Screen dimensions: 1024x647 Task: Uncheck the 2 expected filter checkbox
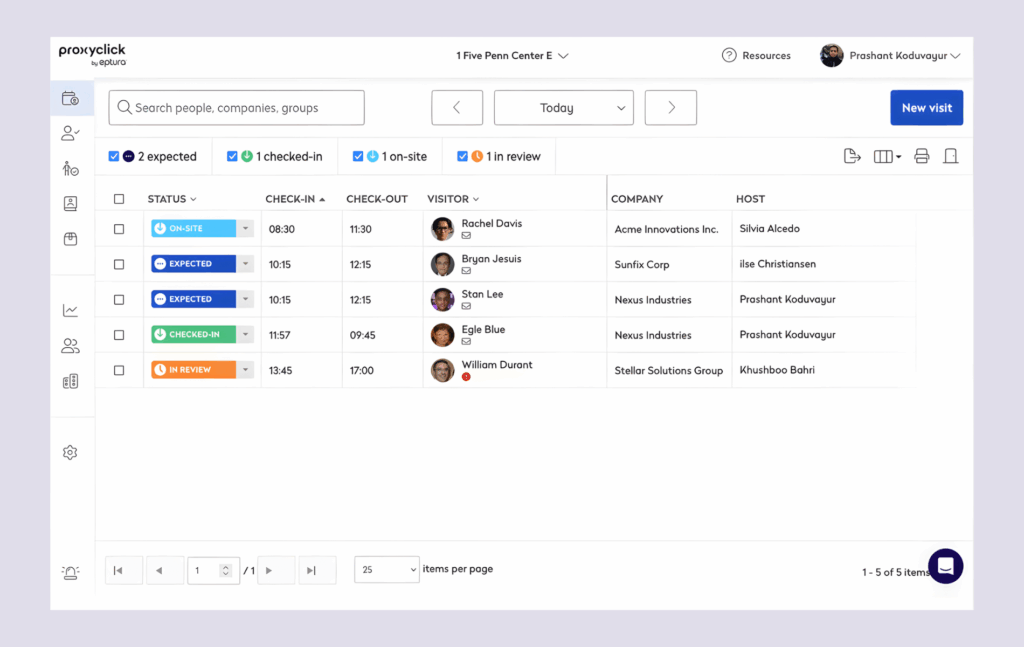tap(114, 157)
